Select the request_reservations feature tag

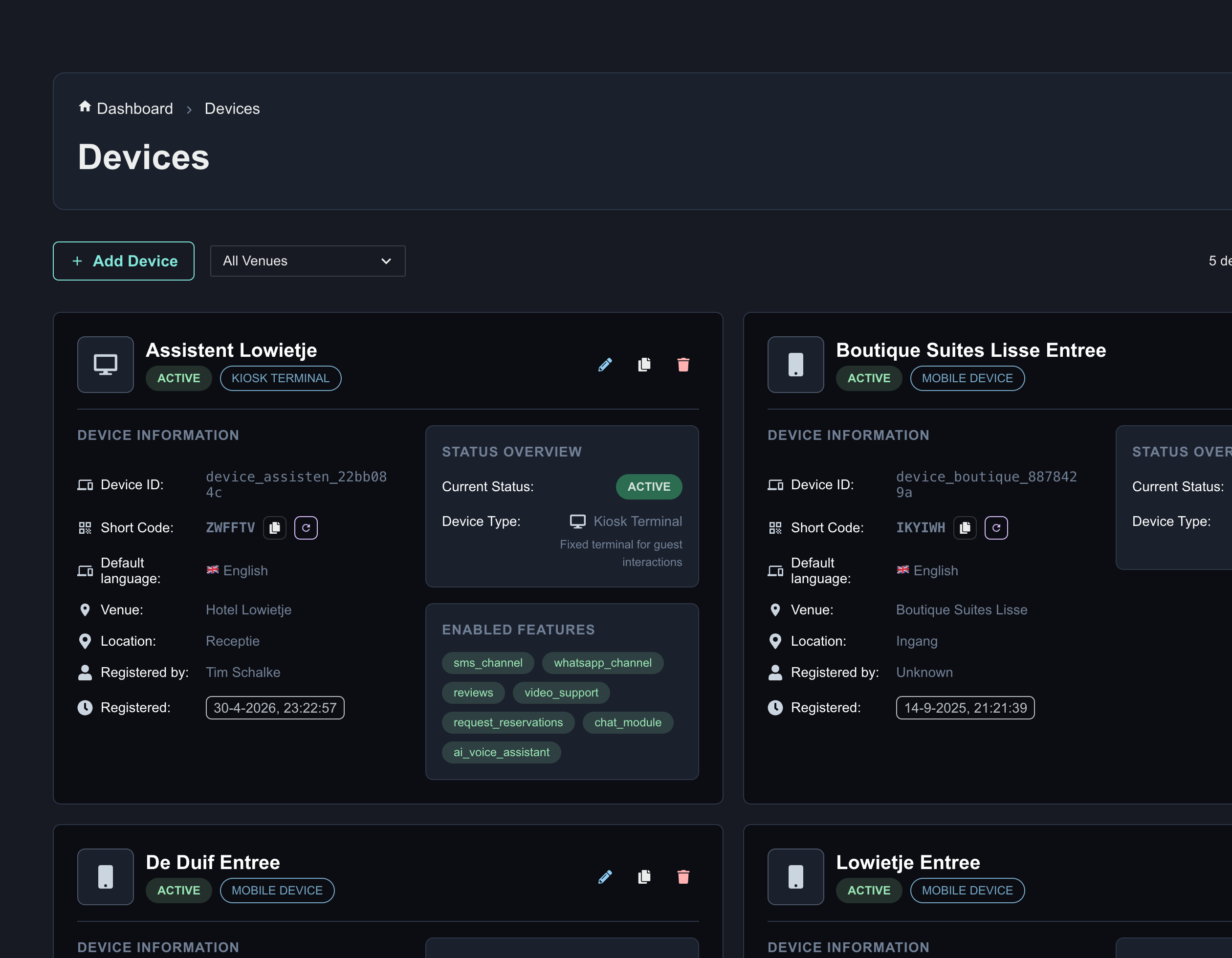point(508,722)
